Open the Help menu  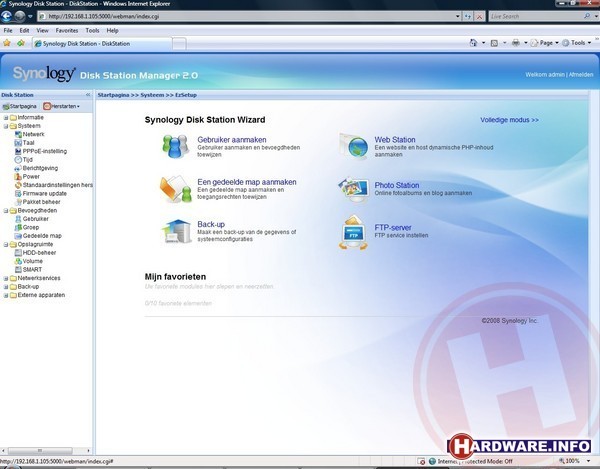tap(112, 30)
